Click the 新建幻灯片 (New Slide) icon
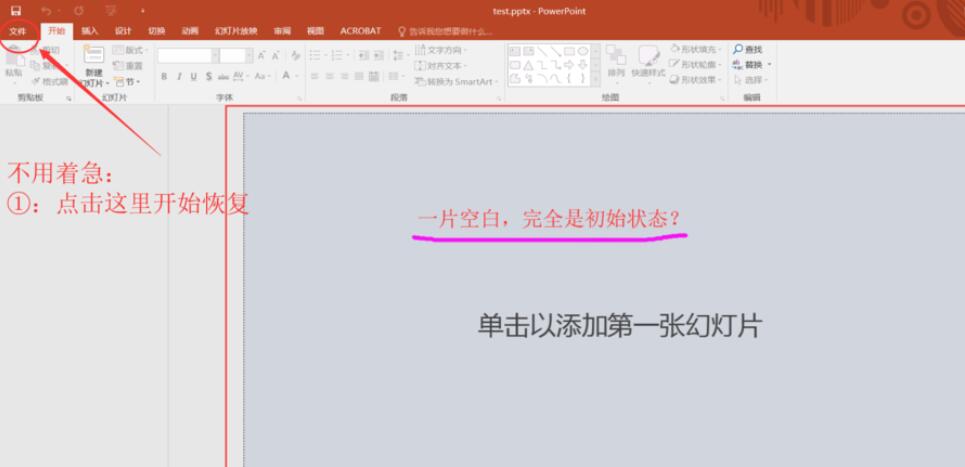Screen dimensions: 965x467 coord(94,55)
